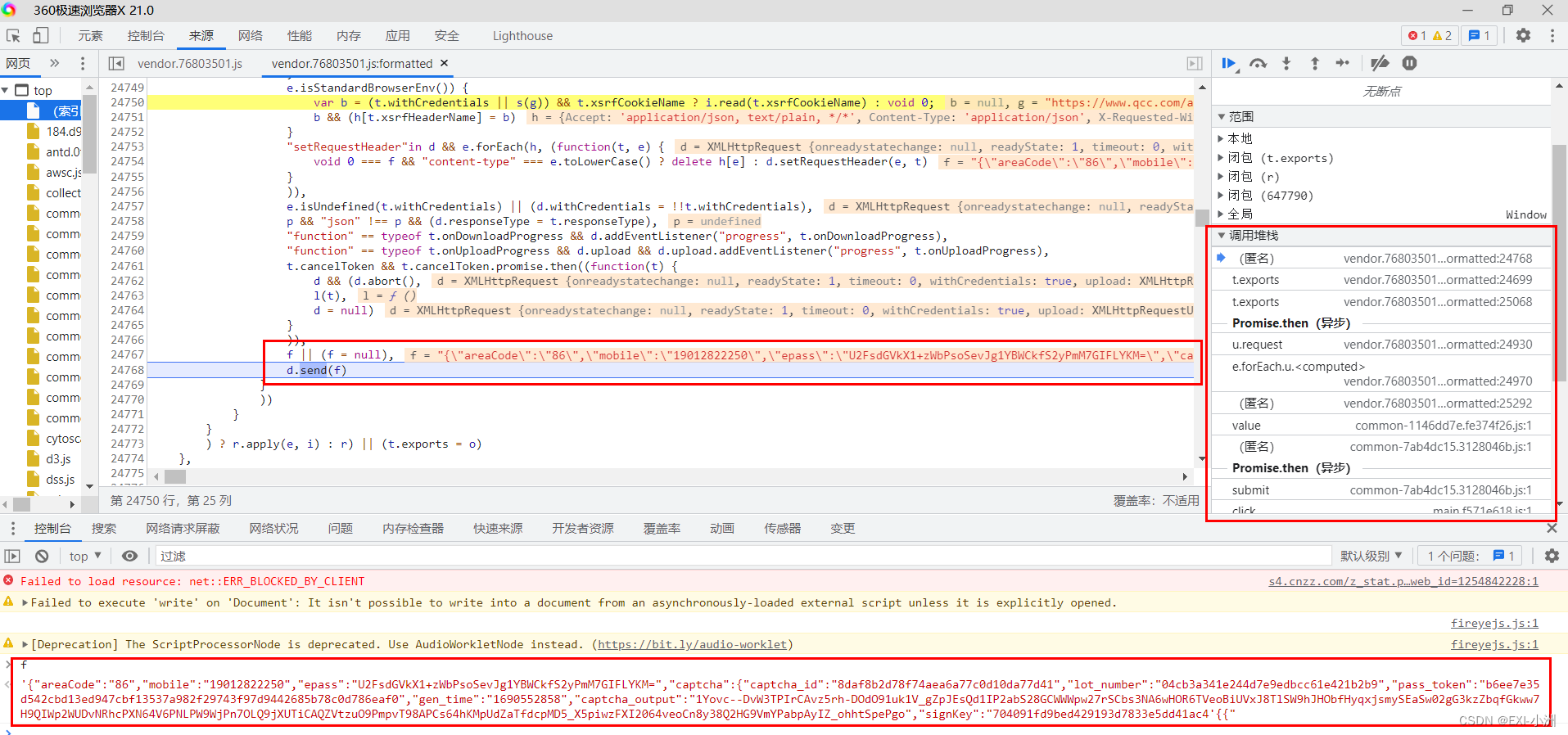The height and width of the screenshot is (735, 1568).
Task: Clear console icon
Action: (42, 556)
